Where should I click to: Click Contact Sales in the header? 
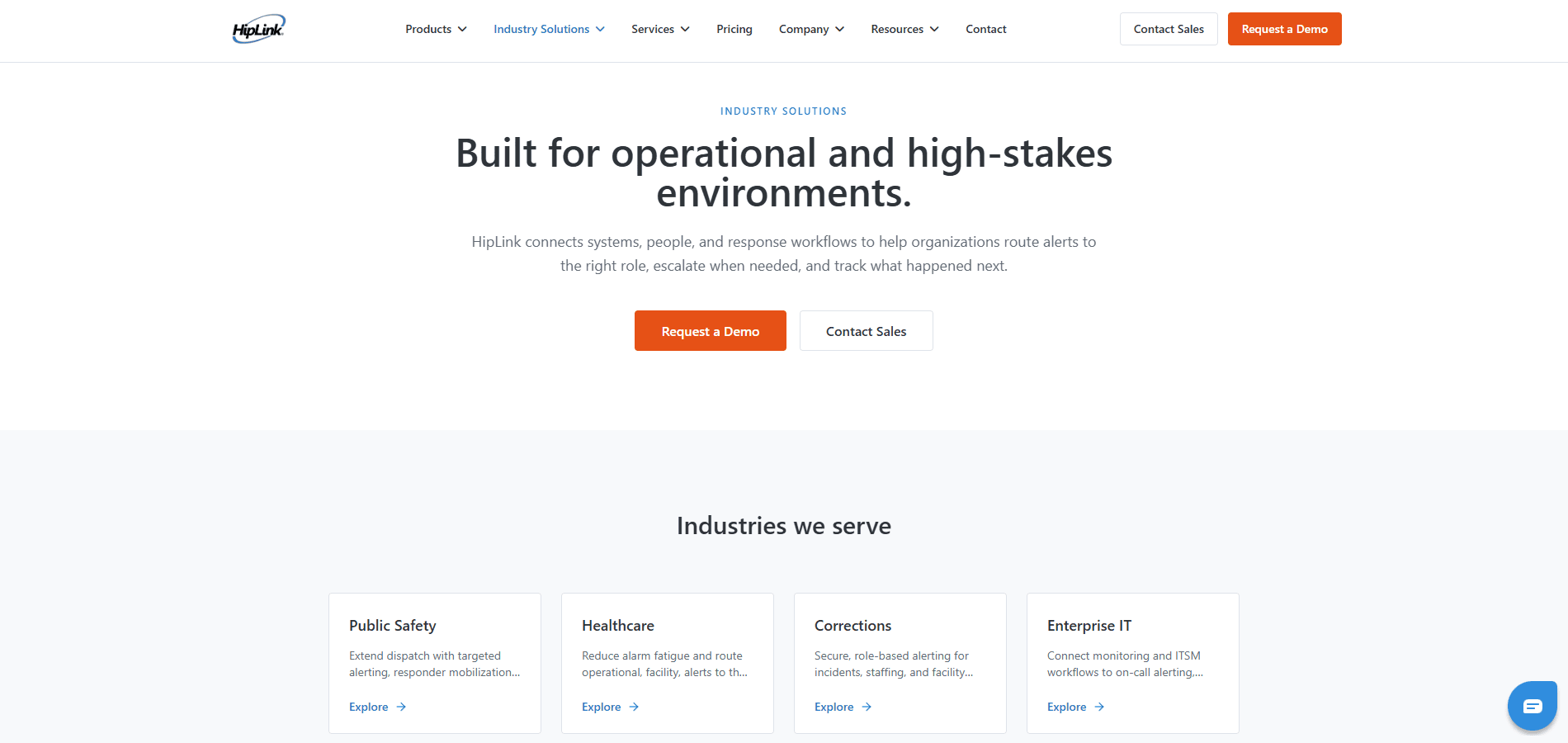click(1169, 29)
